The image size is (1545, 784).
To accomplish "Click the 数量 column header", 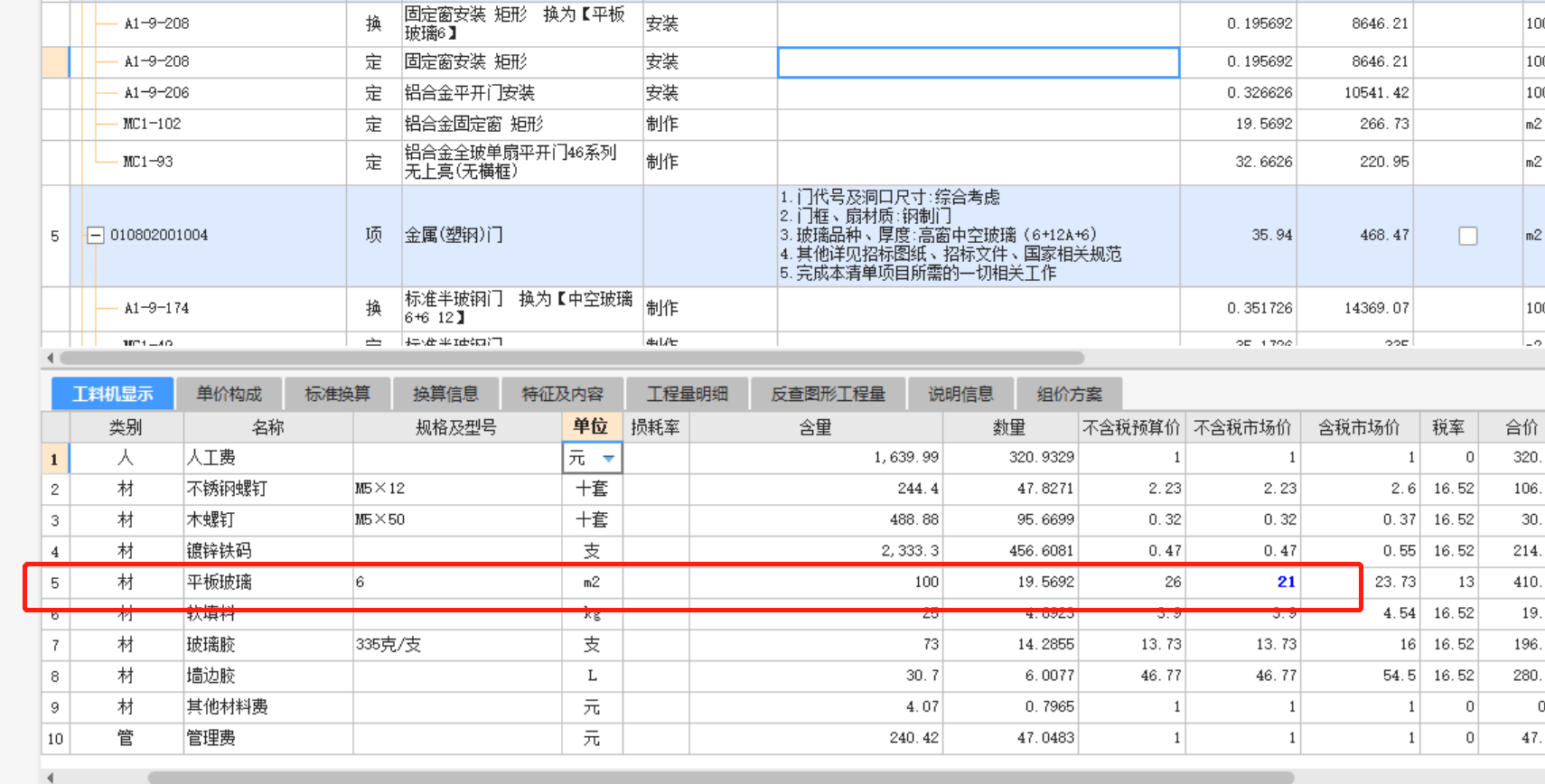I will (x=1009, y=427).
